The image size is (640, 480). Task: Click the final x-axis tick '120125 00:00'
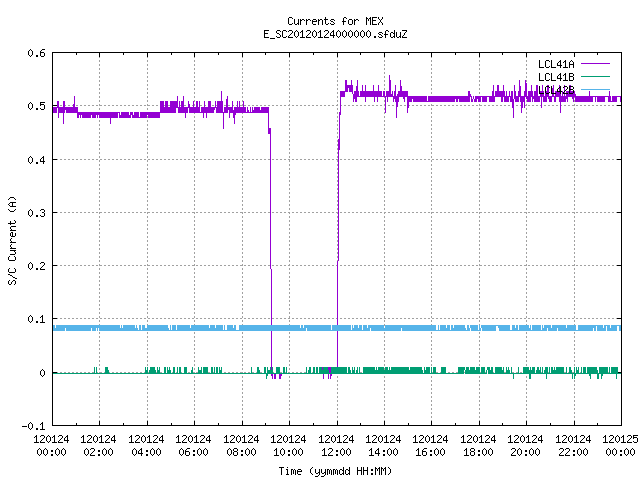[x=620, y=446]
